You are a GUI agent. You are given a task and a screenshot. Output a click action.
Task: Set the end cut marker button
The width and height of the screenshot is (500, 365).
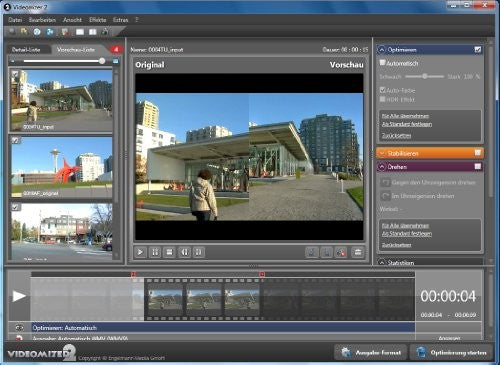coord(326,253)
